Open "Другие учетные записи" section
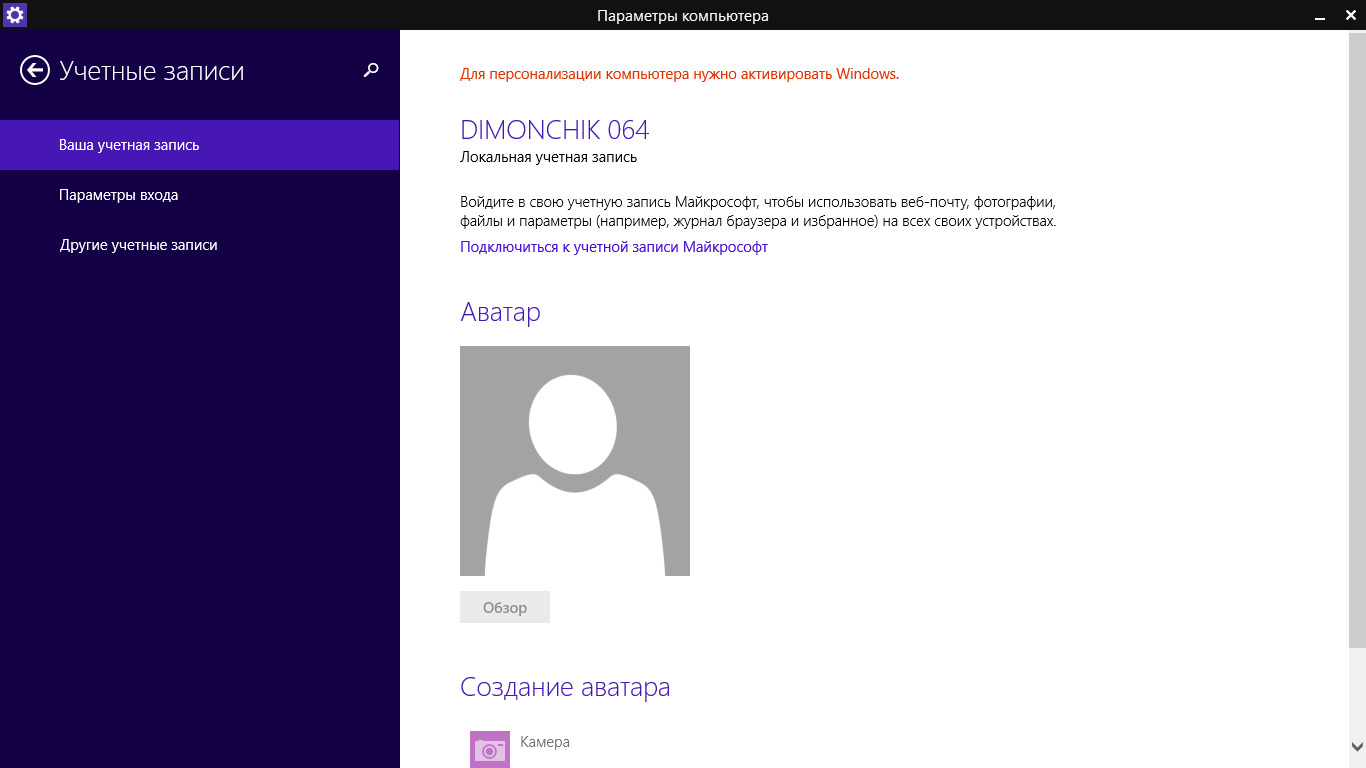The height and width of the screenshot is (768, 1366). (x=138, y=245)
